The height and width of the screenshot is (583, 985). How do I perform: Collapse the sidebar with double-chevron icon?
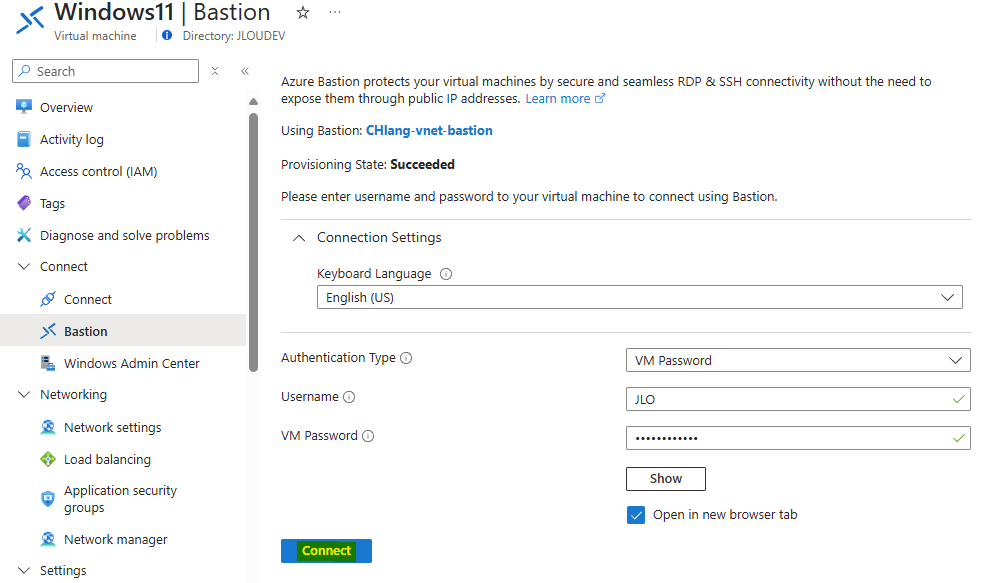coord(245,71)
